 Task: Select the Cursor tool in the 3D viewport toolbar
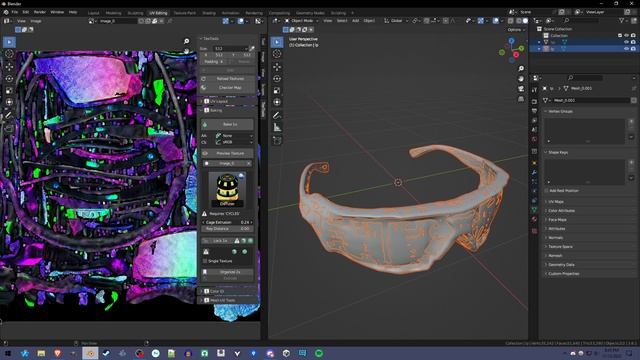click(277, 54)
